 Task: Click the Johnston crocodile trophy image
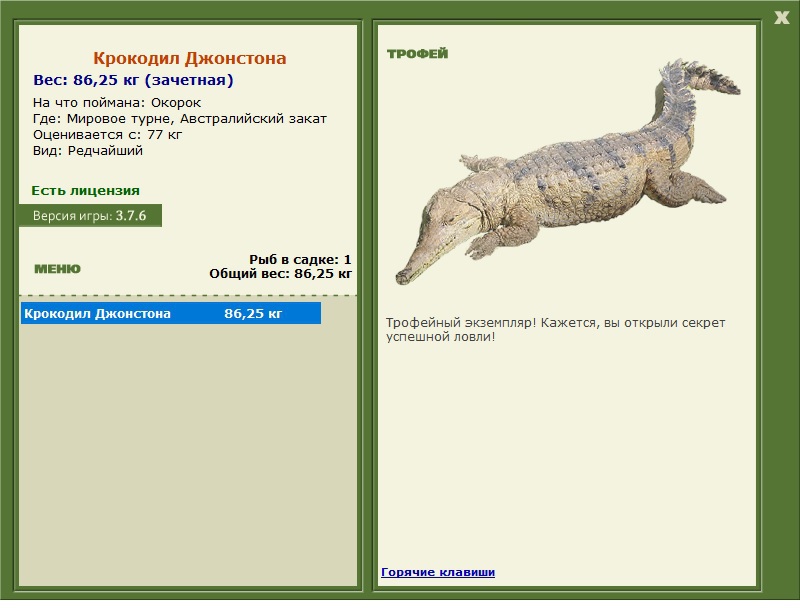pyautogui.click(x=568, y=171)
